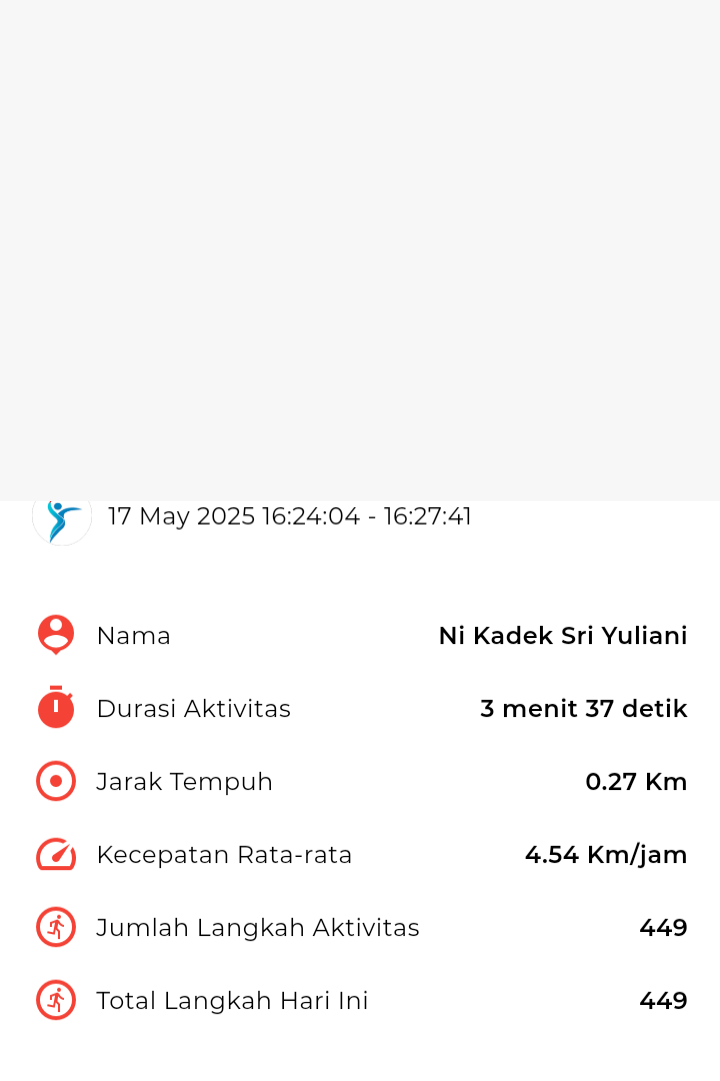720x1081 pixels.
Task: Click the activity step count 449
Action: coord(663,928)
